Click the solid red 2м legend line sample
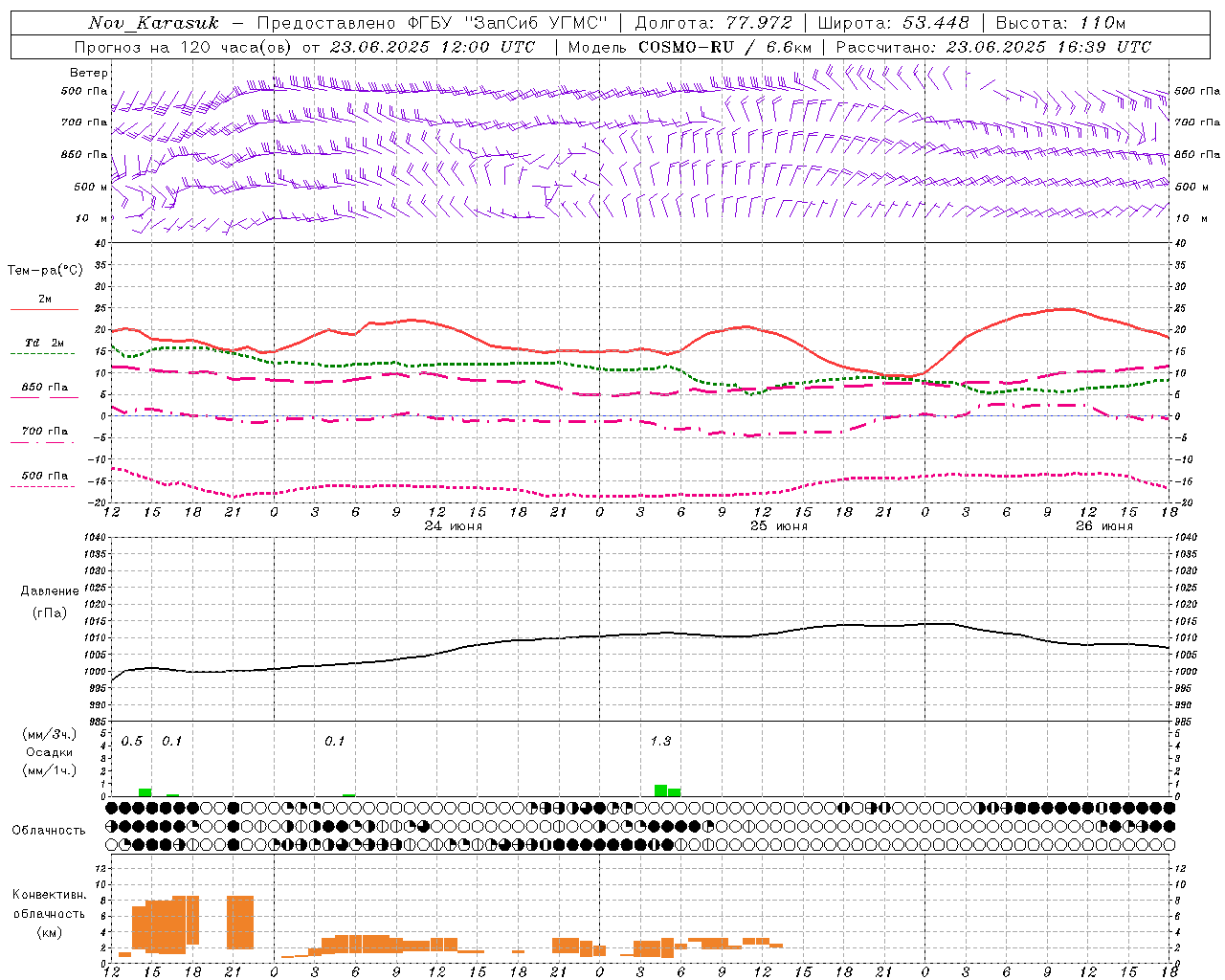1225x980 pixels. coord(44,309)
